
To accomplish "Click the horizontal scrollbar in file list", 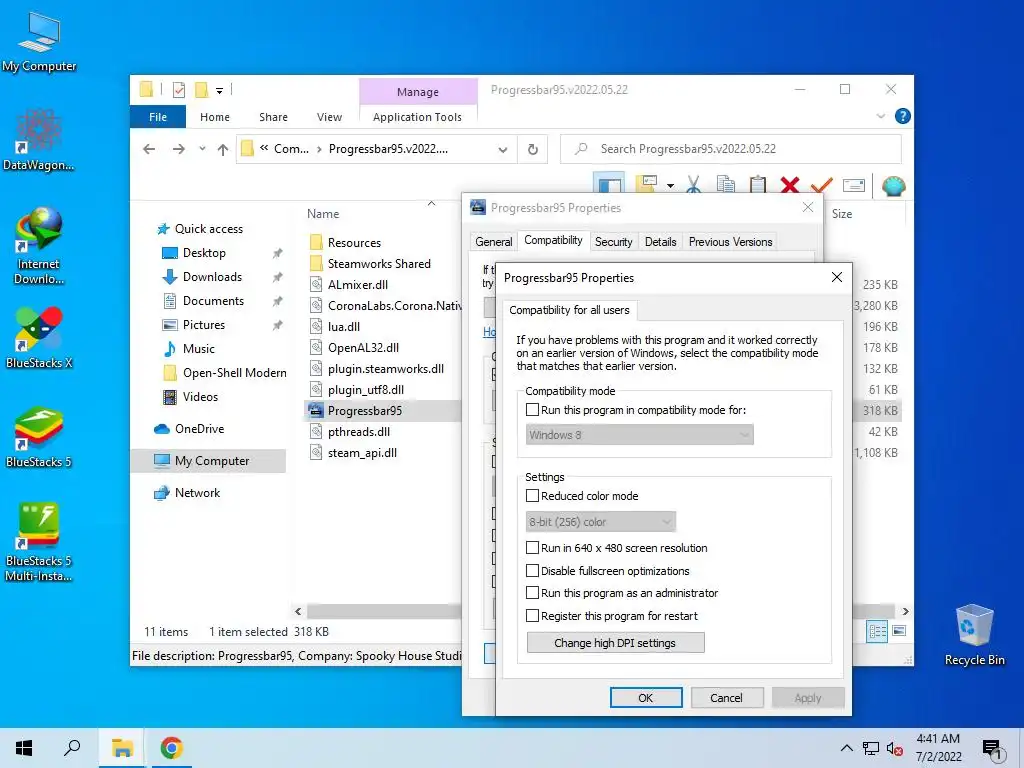I will [384, 611].
